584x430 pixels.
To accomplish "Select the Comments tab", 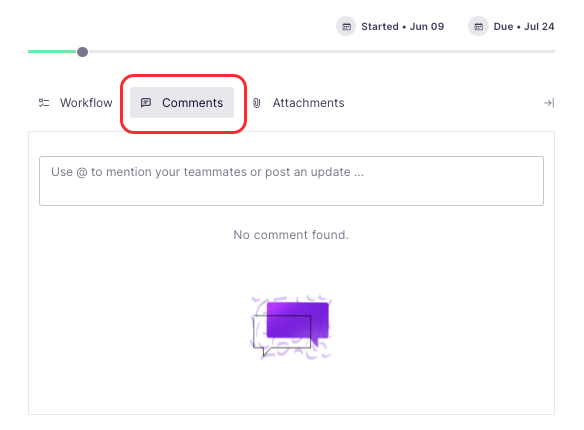I will coord(182,103).
